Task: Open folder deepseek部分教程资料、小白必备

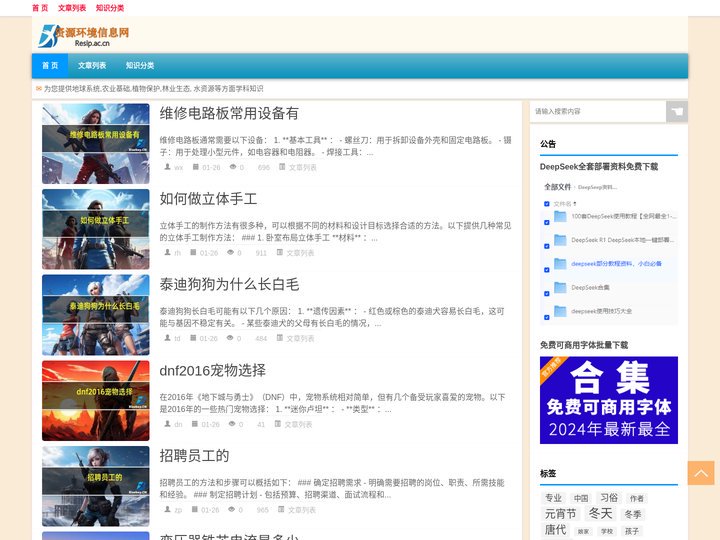Action: (x=616, y=264)
